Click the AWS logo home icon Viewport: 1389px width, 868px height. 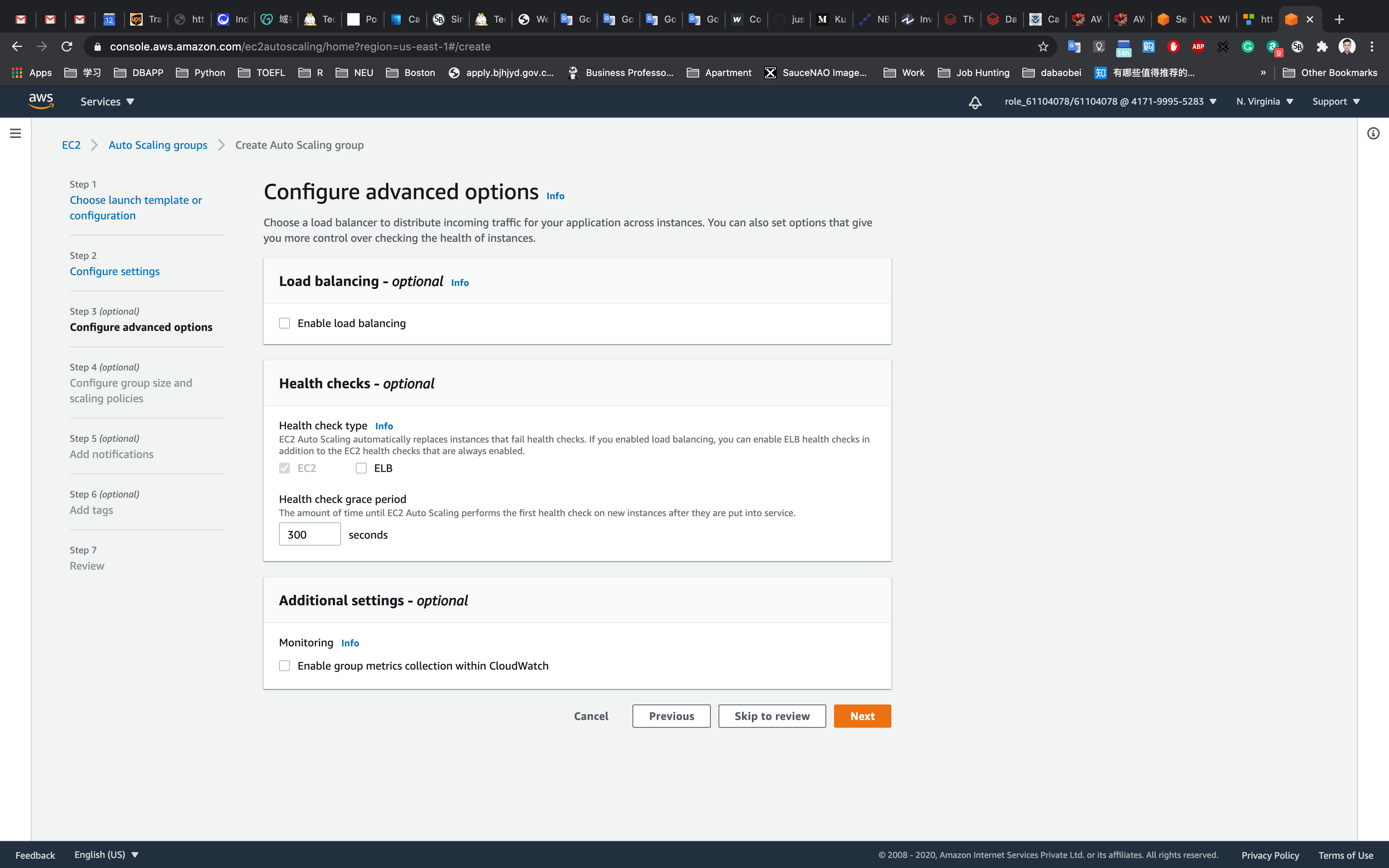click(41, 101)
